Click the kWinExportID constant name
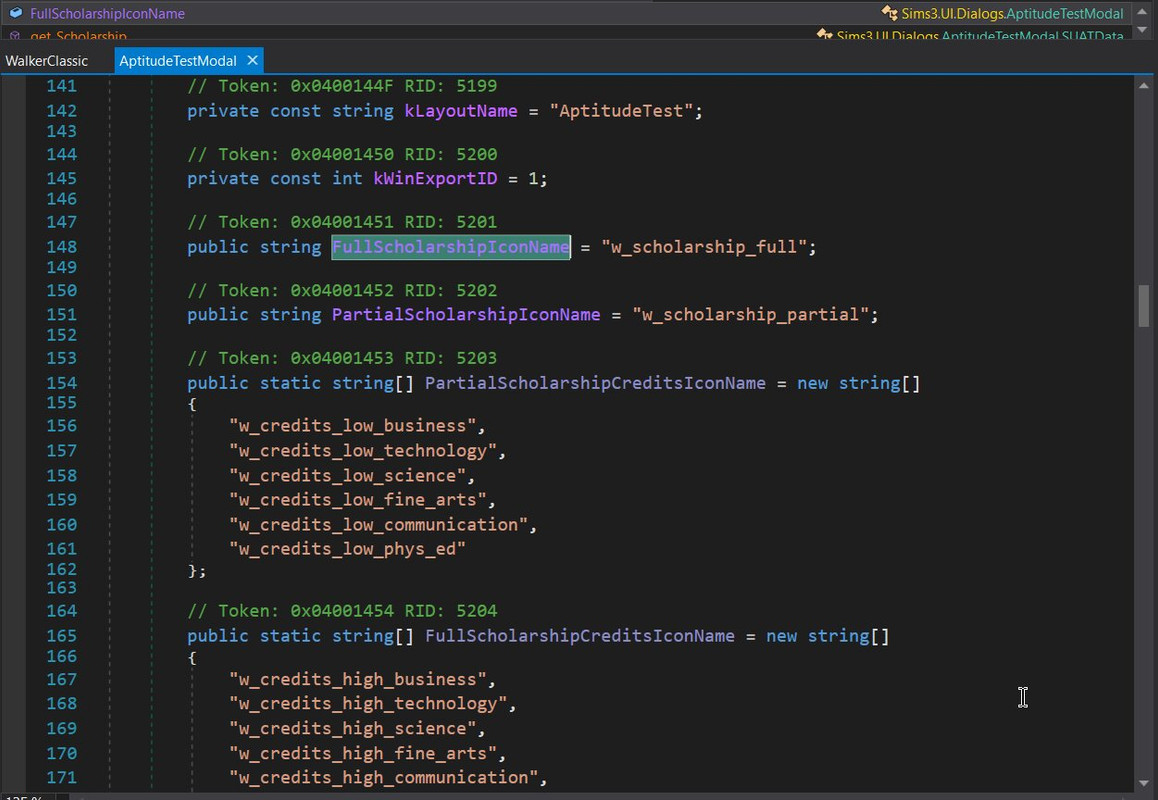1158x800 pixels. [435, 179]
